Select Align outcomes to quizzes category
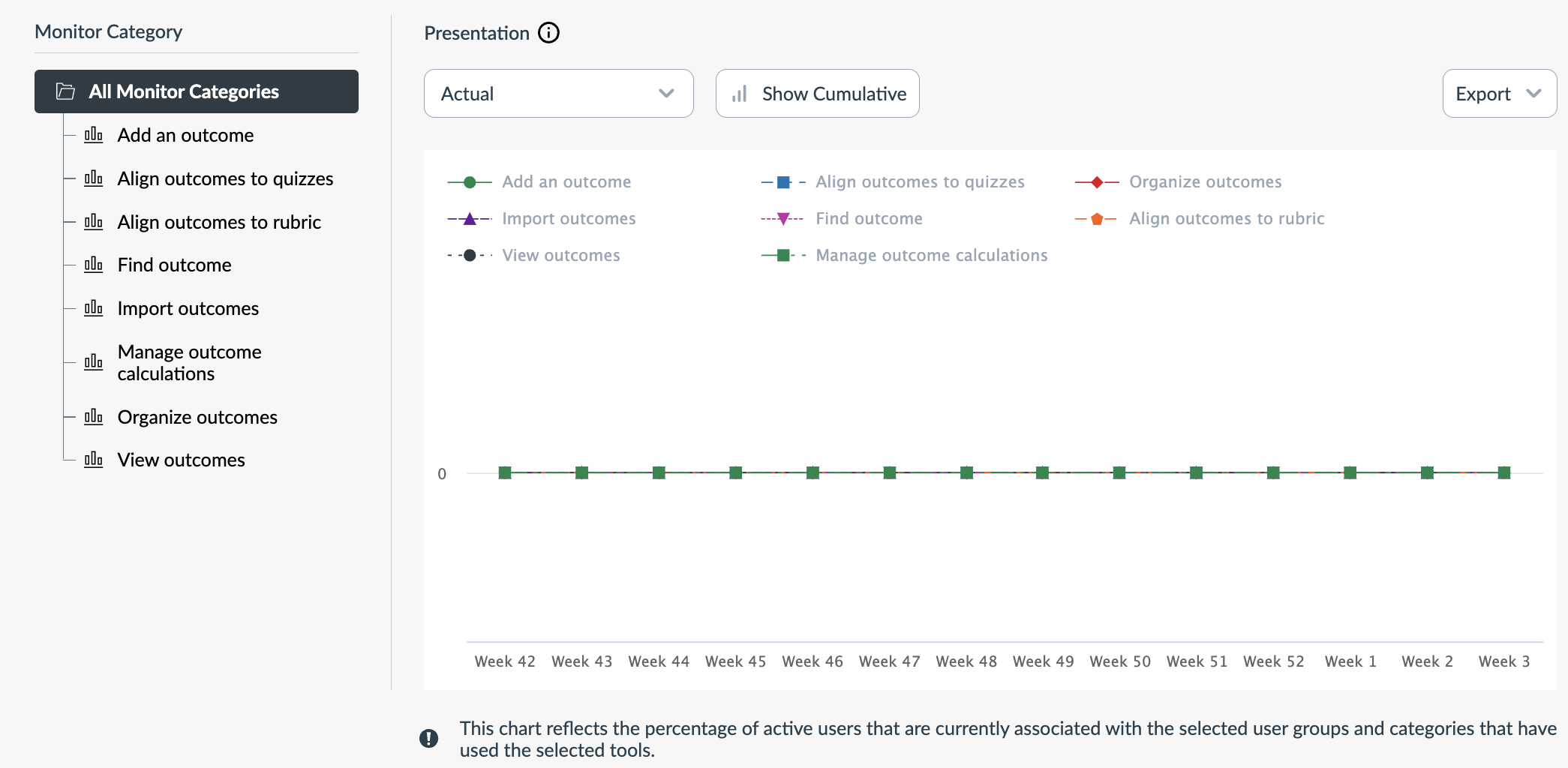 tap(225, 178)
